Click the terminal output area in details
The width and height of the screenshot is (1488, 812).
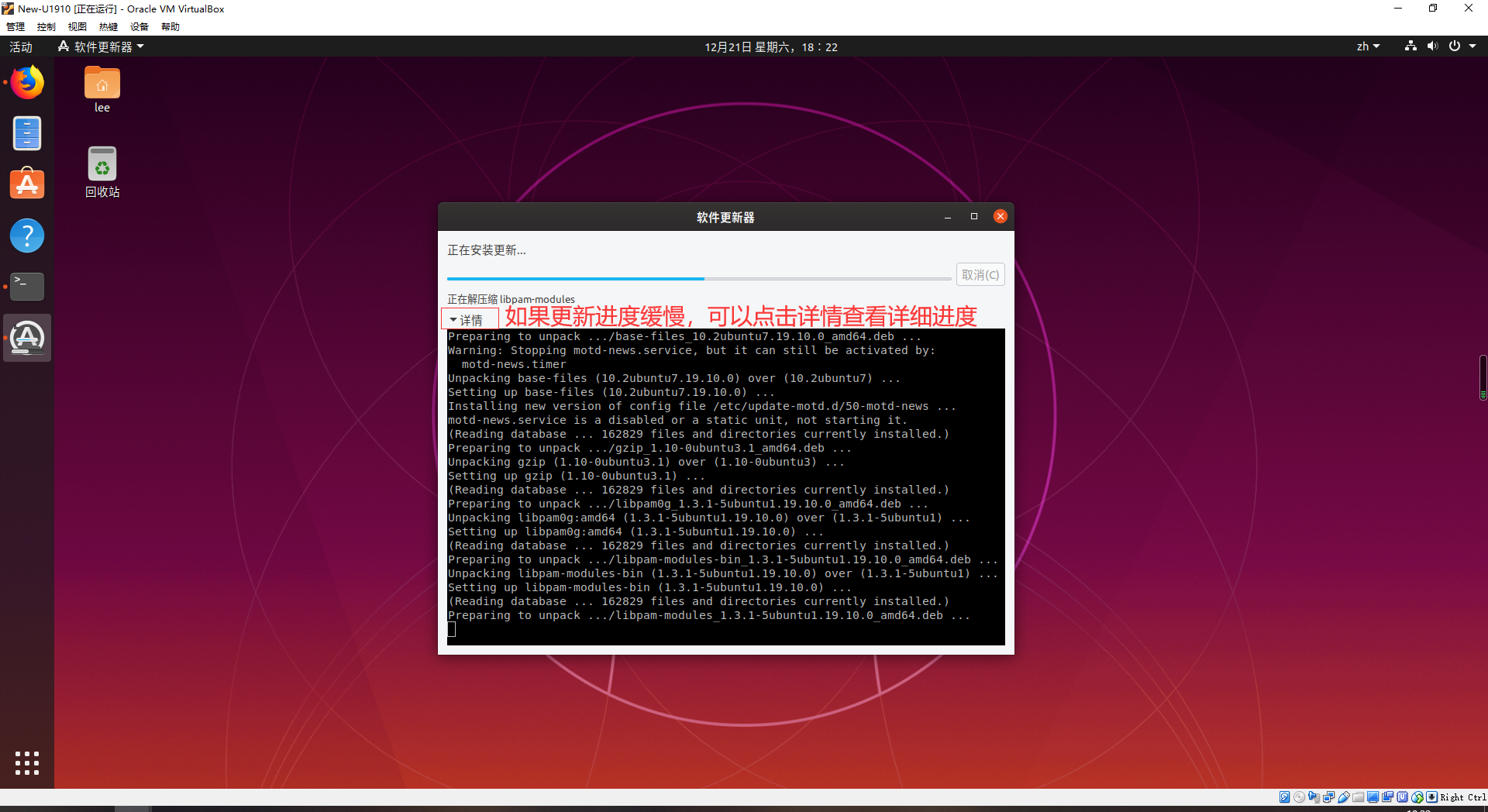click(x=726, y=487)
